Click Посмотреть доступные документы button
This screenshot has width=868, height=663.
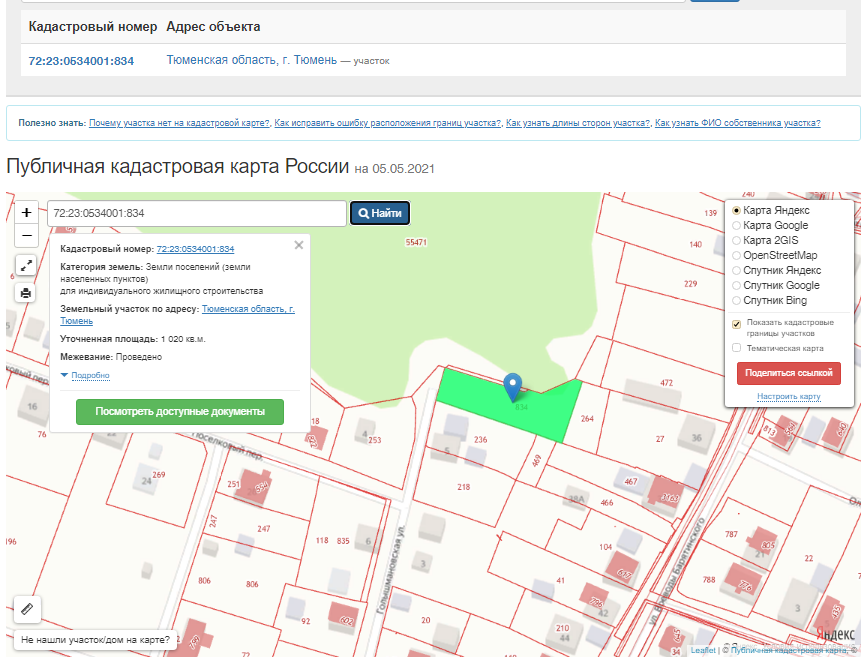coord(180,412)
